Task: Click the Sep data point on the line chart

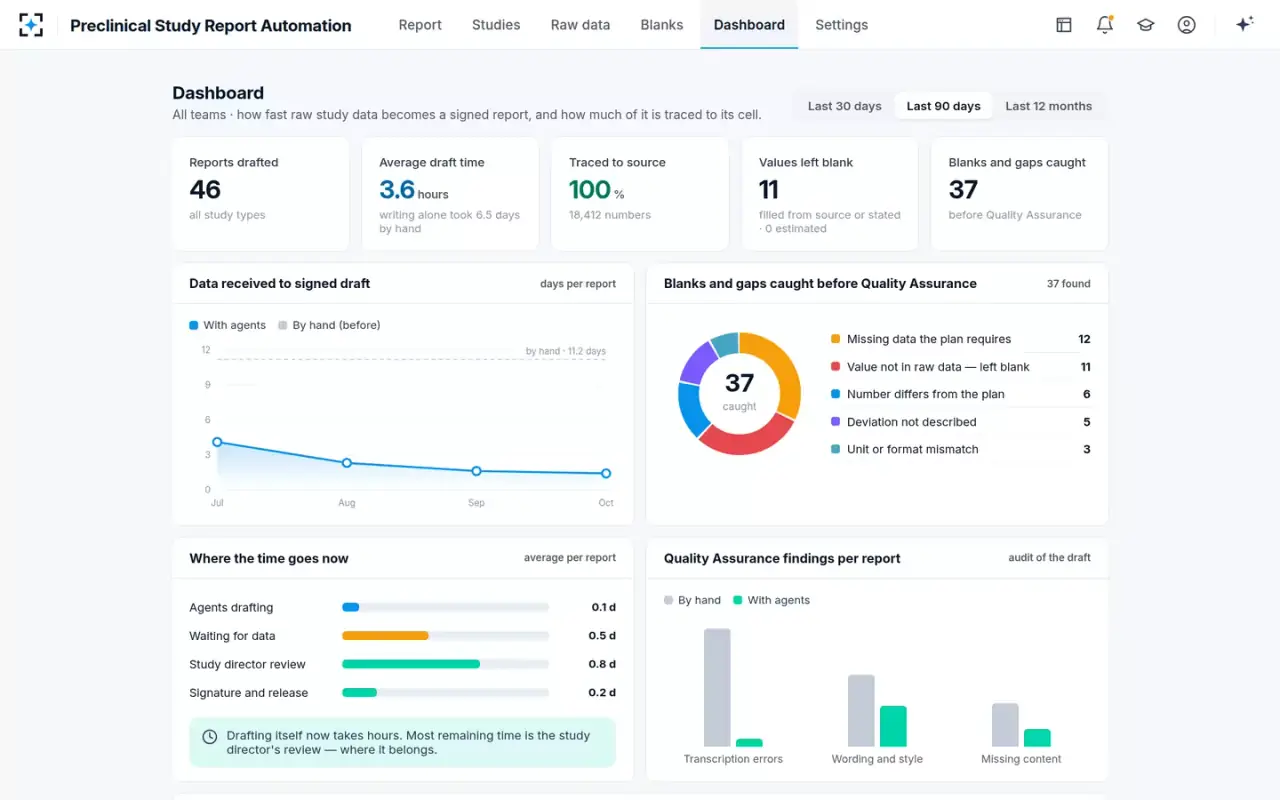Action: 476,471
